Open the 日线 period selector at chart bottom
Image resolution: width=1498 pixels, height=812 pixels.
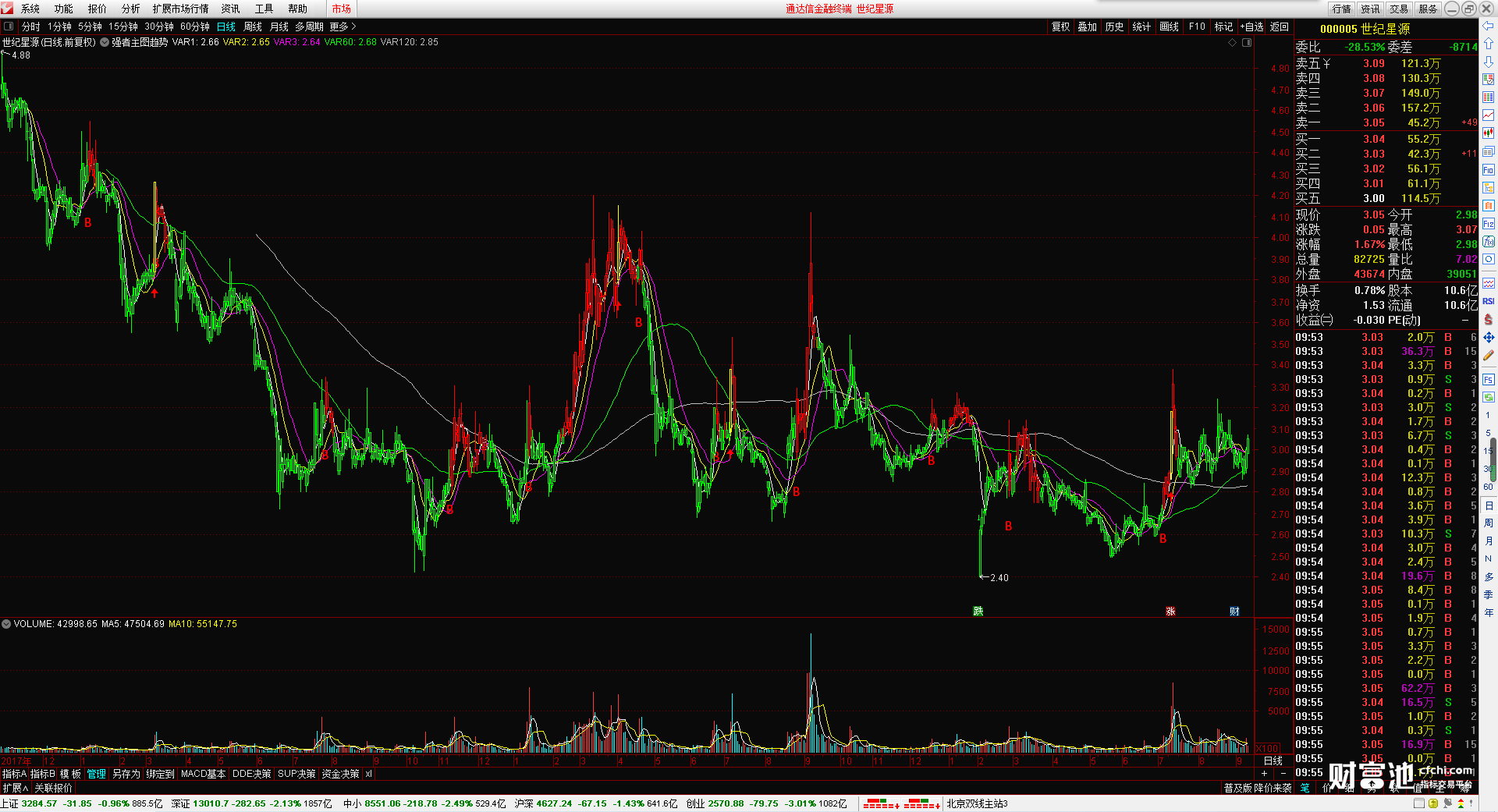pos(1273,761)
